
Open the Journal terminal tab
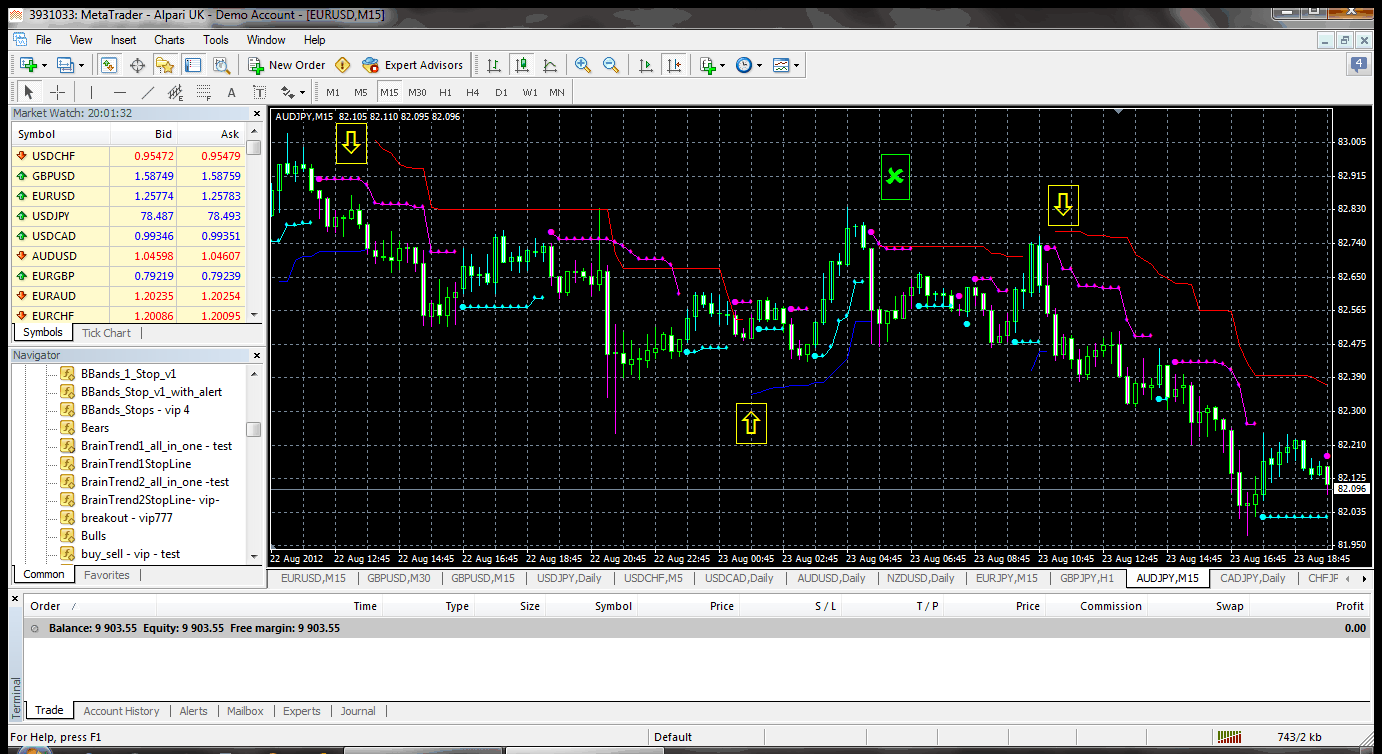pos(358,711)
